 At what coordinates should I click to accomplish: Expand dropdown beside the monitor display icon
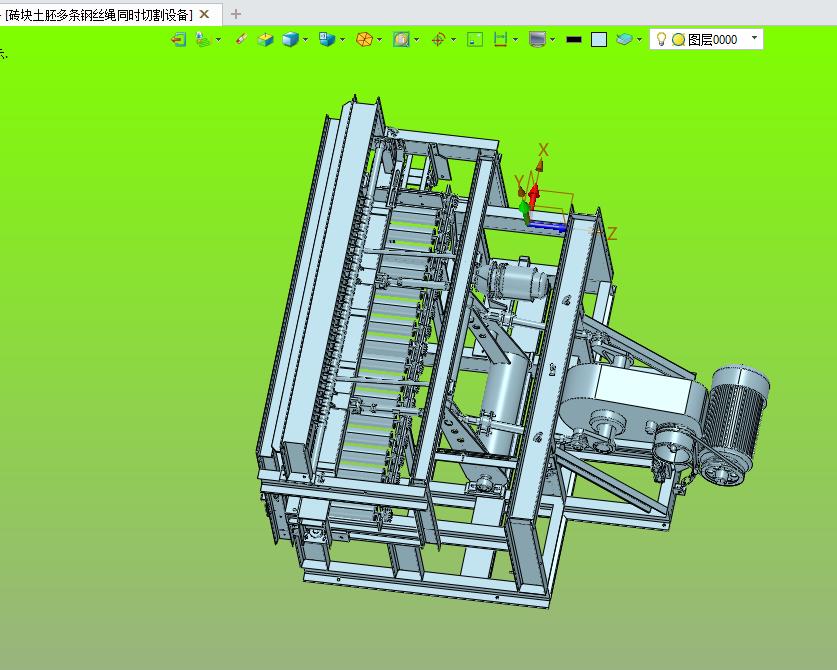coord(552,40)
